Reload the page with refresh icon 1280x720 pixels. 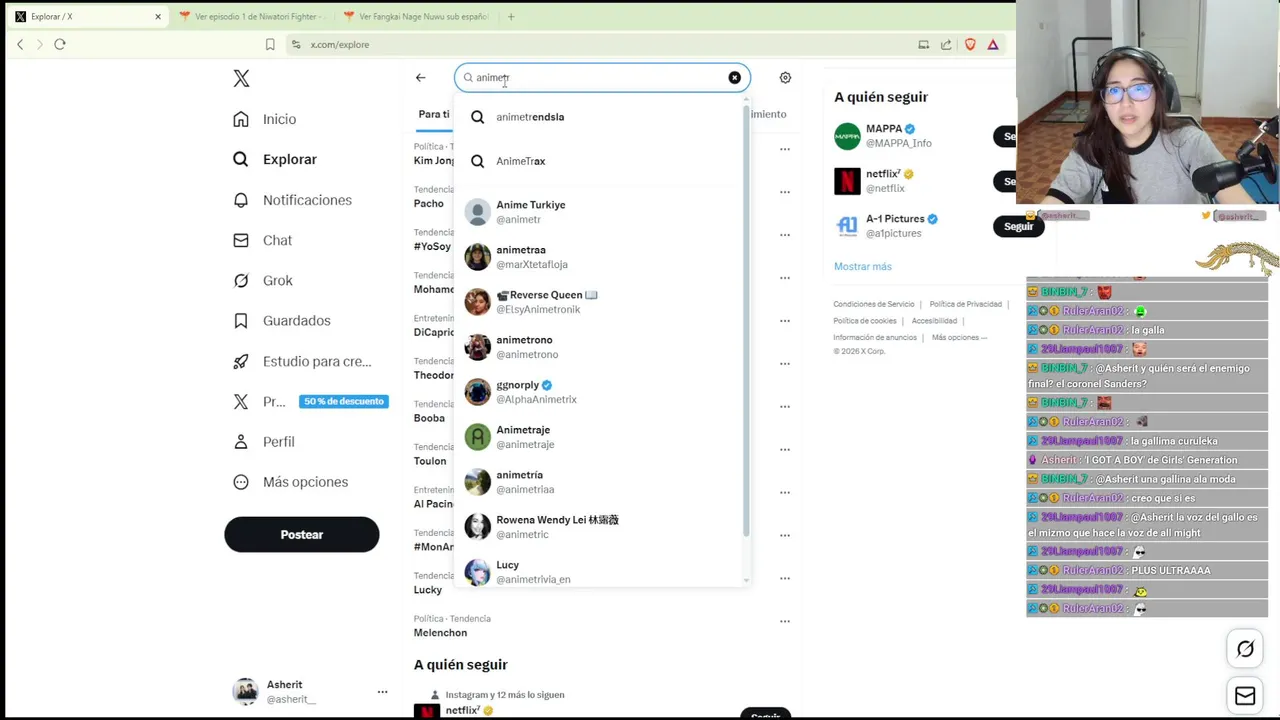(x=60, y=44)
